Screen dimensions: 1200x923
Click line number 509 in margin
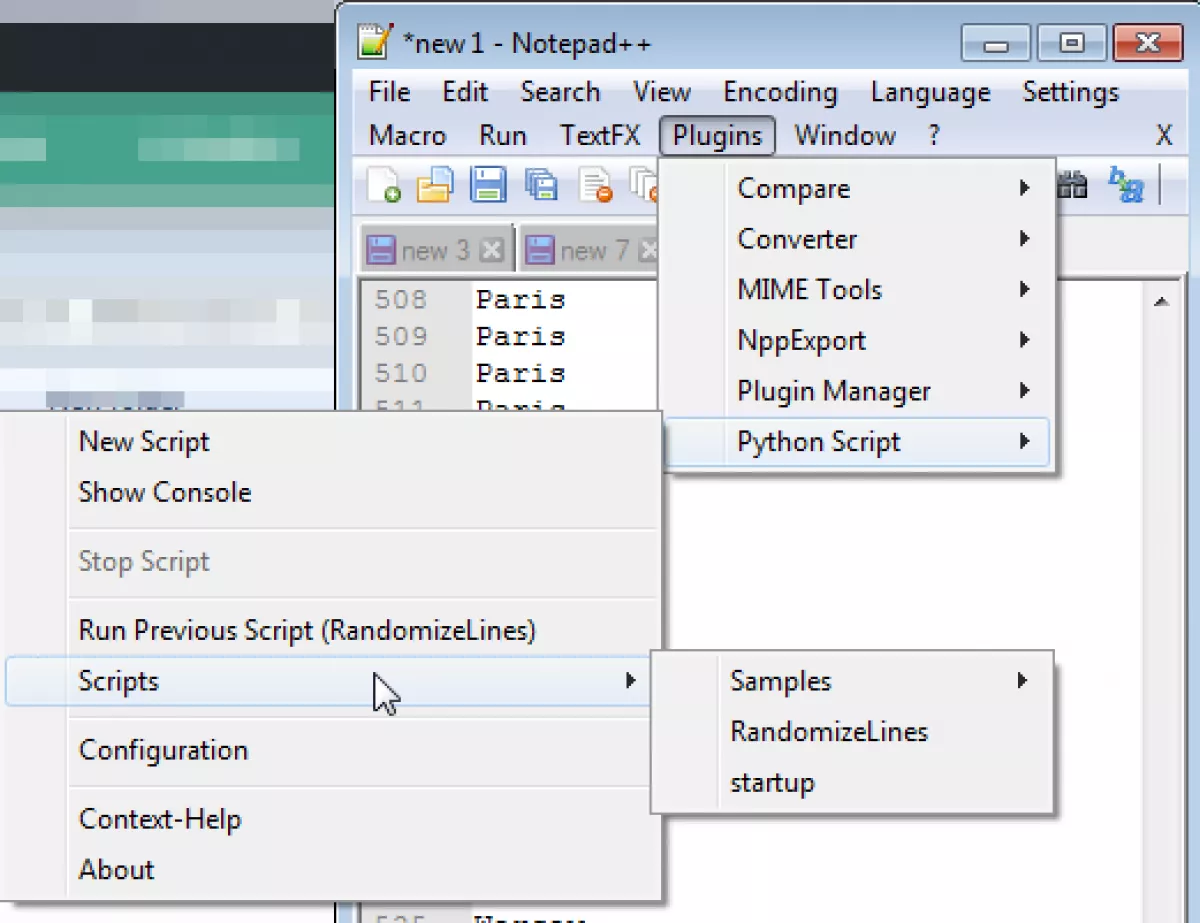coord(401,336)
